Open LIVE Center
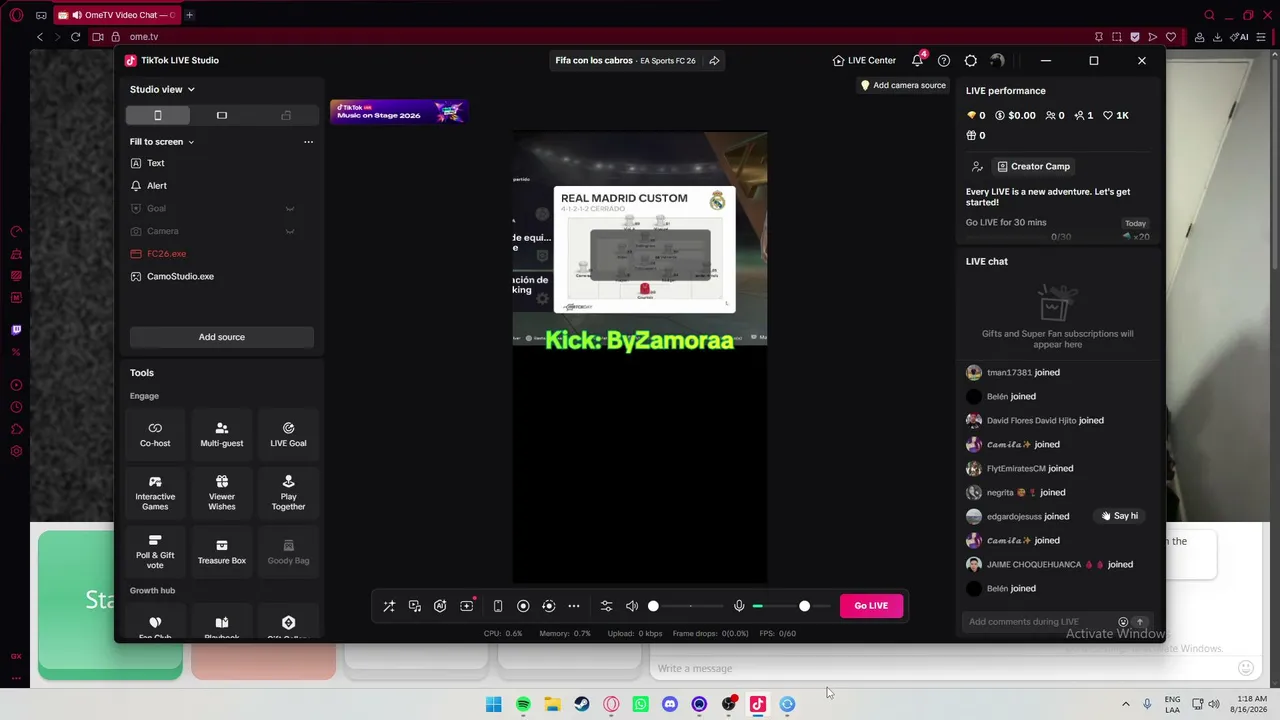This screenshot has height=720, width=1280. click(864, 60)
